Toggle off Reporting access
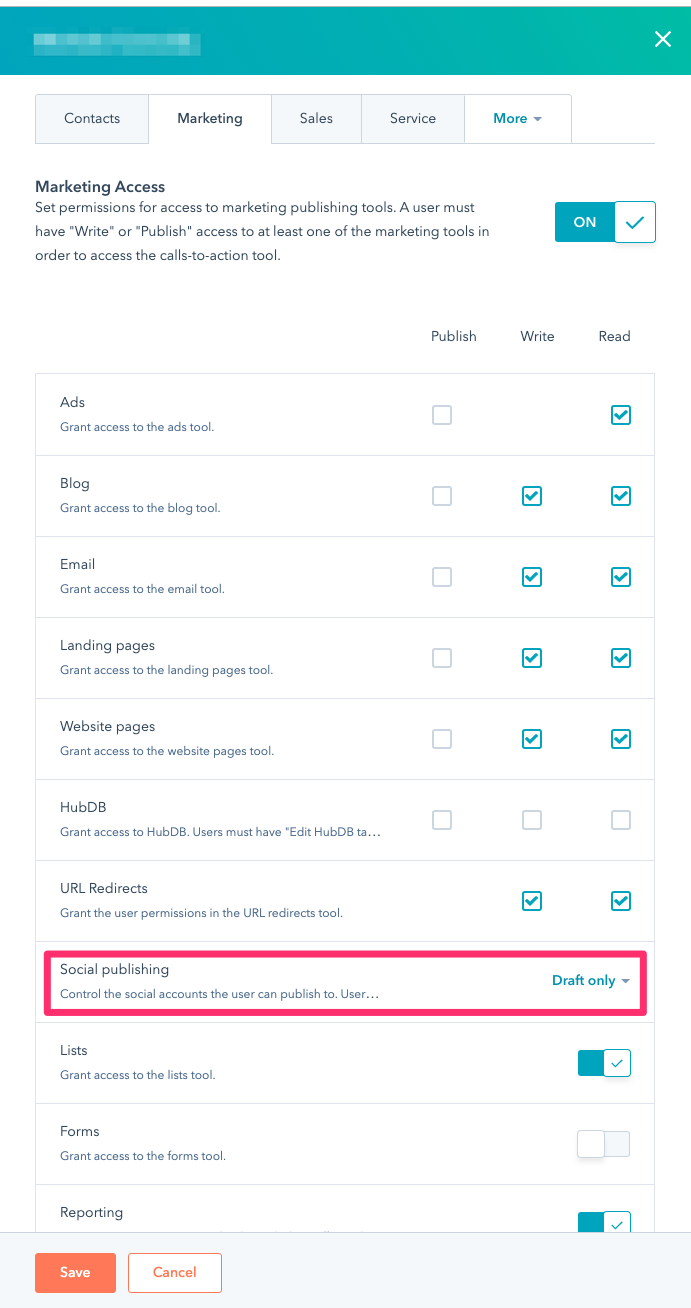This screenshot has width=691, height=1308. [604, 1222]
